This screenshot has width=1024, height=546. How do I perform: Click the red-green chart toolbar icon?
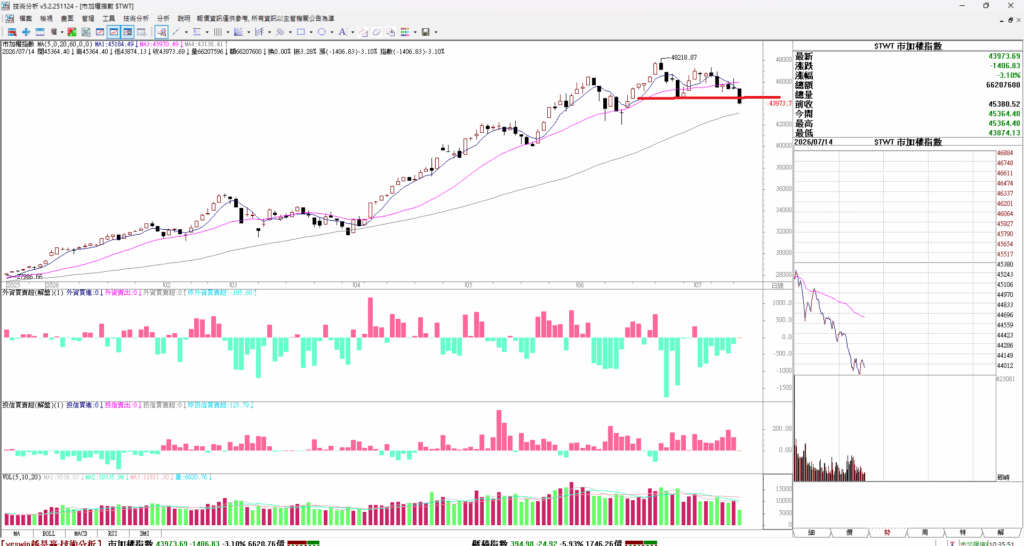pos(72,31)
